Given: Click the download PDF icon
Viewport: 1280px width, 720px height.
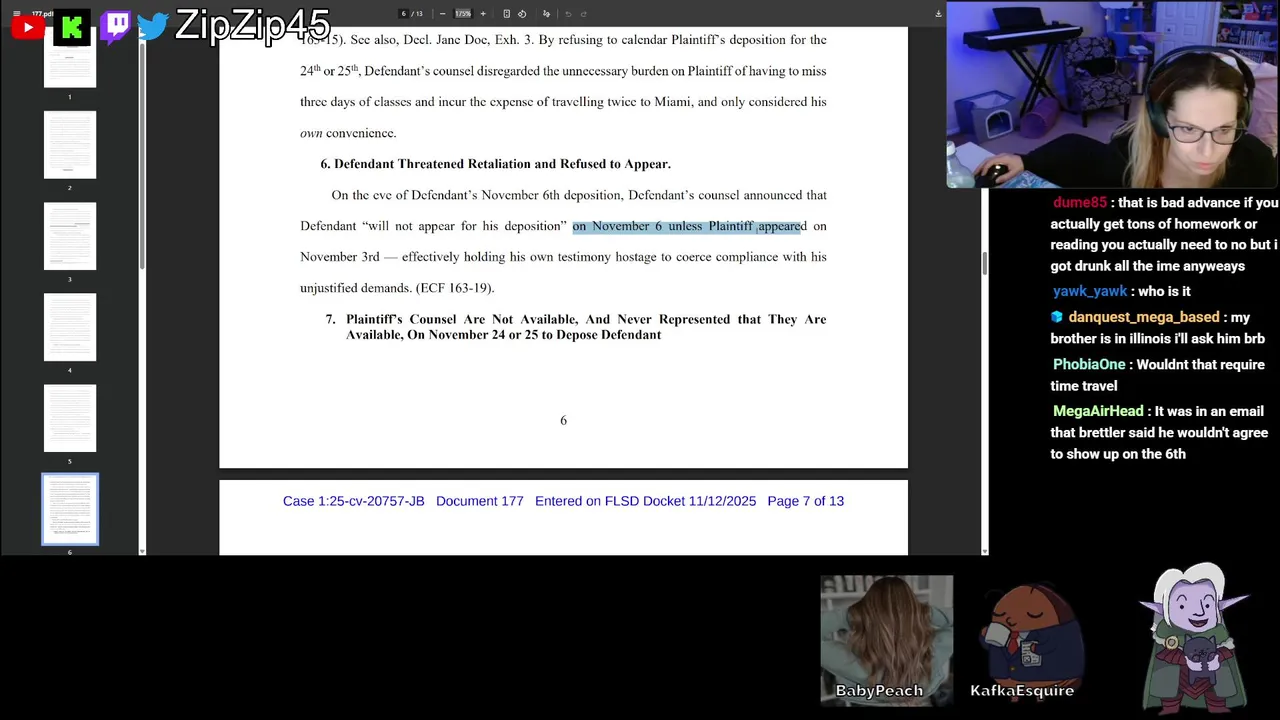Looking at the screenshot, I should (x=938, y=14).
